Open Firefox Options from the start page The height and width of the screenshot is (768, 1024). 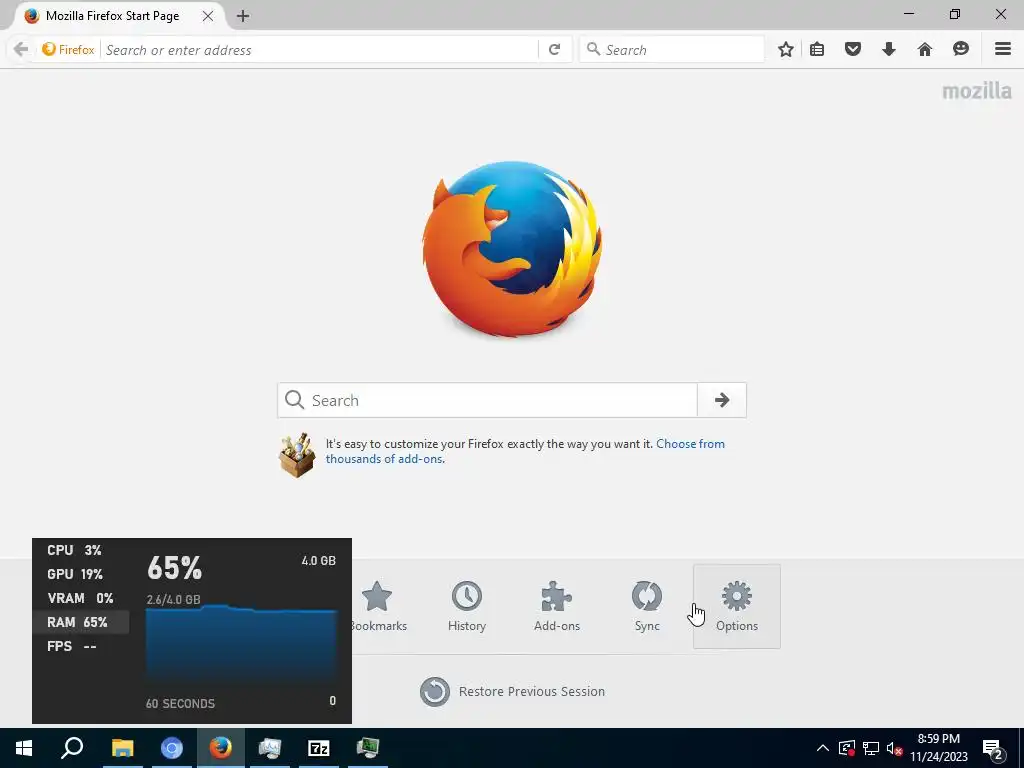pos(737,607)
